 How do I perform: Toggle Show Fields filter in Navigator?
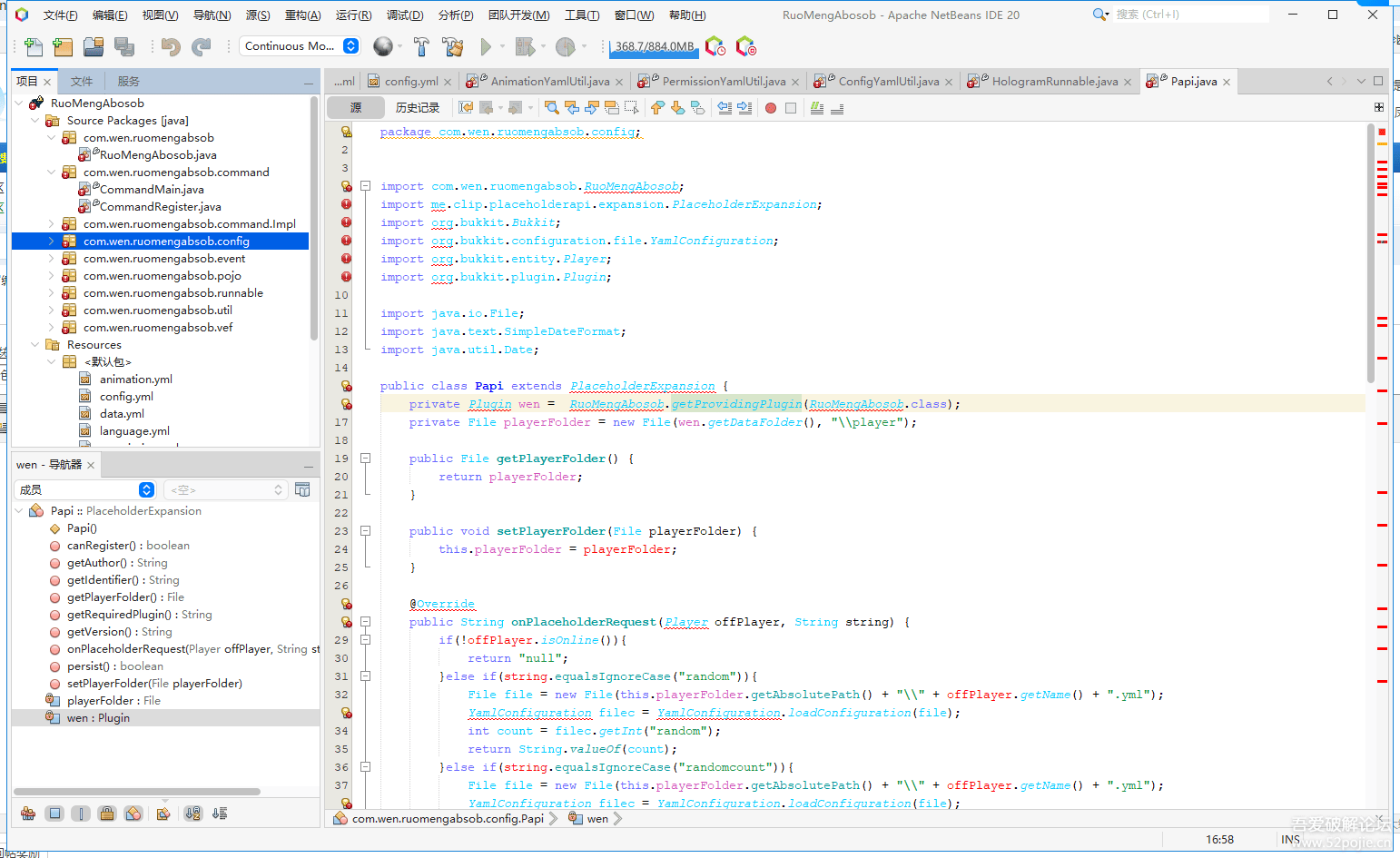pos(54,814)
